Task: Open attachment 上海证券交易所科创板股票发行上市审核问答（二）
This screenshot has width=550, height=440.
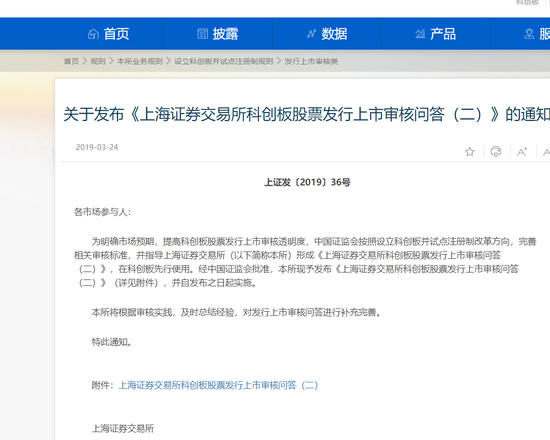Action: coord(219,385)
